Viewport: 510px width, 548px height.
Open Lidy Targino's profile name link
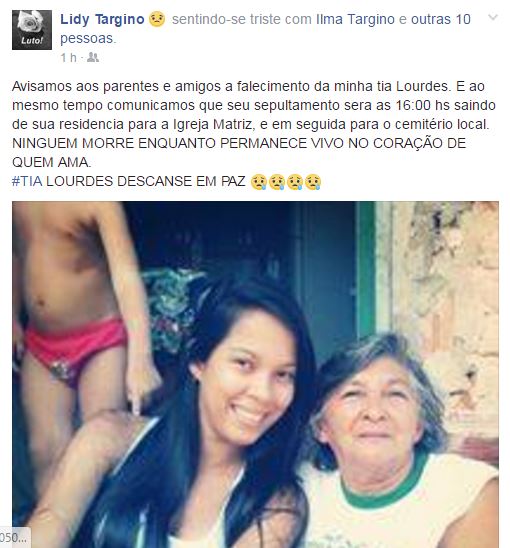[x=102, y=19]
